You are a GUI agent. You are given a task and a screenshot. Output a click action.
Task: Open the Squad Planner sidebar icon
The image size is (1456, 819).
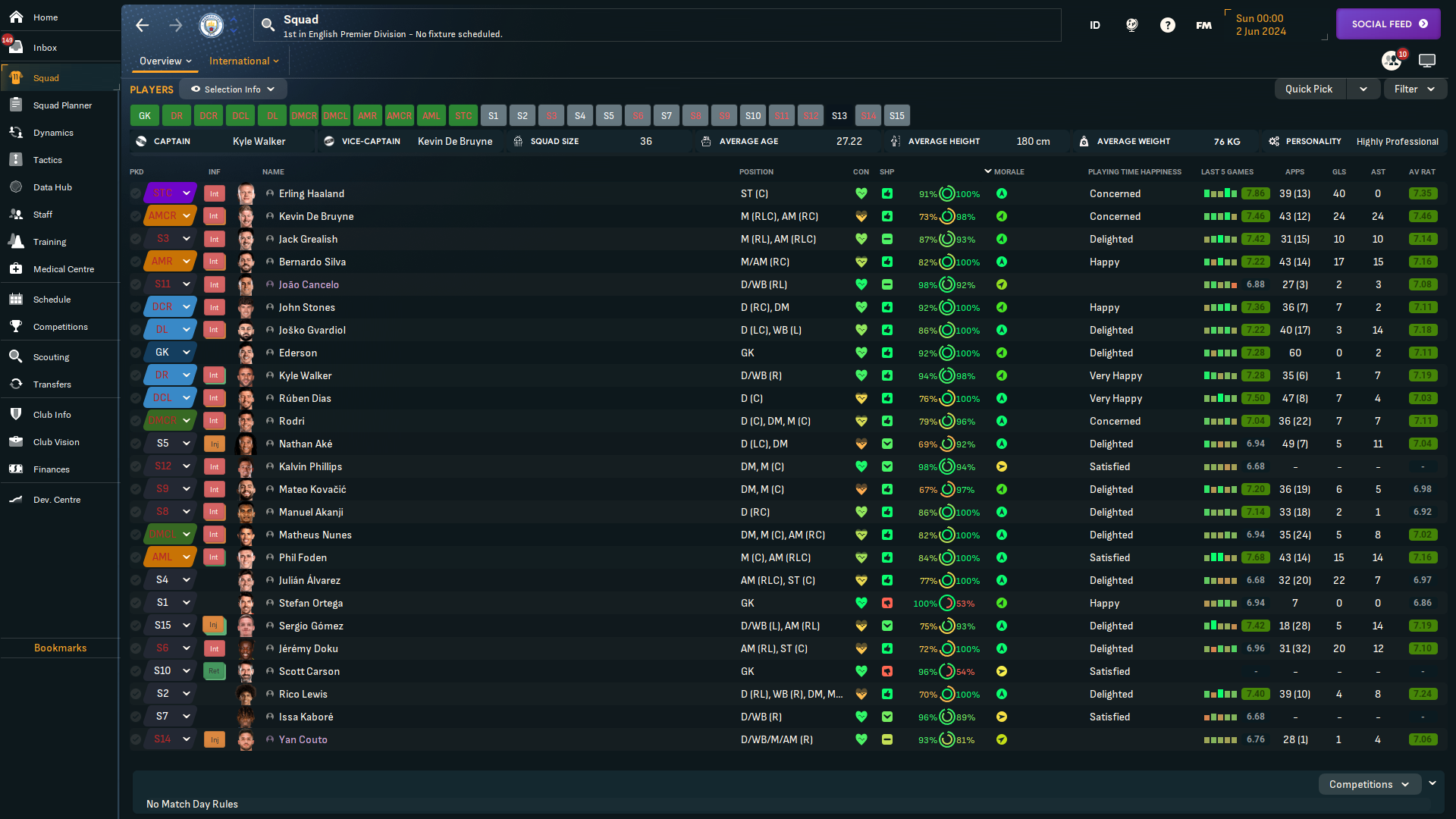(16, 105)
